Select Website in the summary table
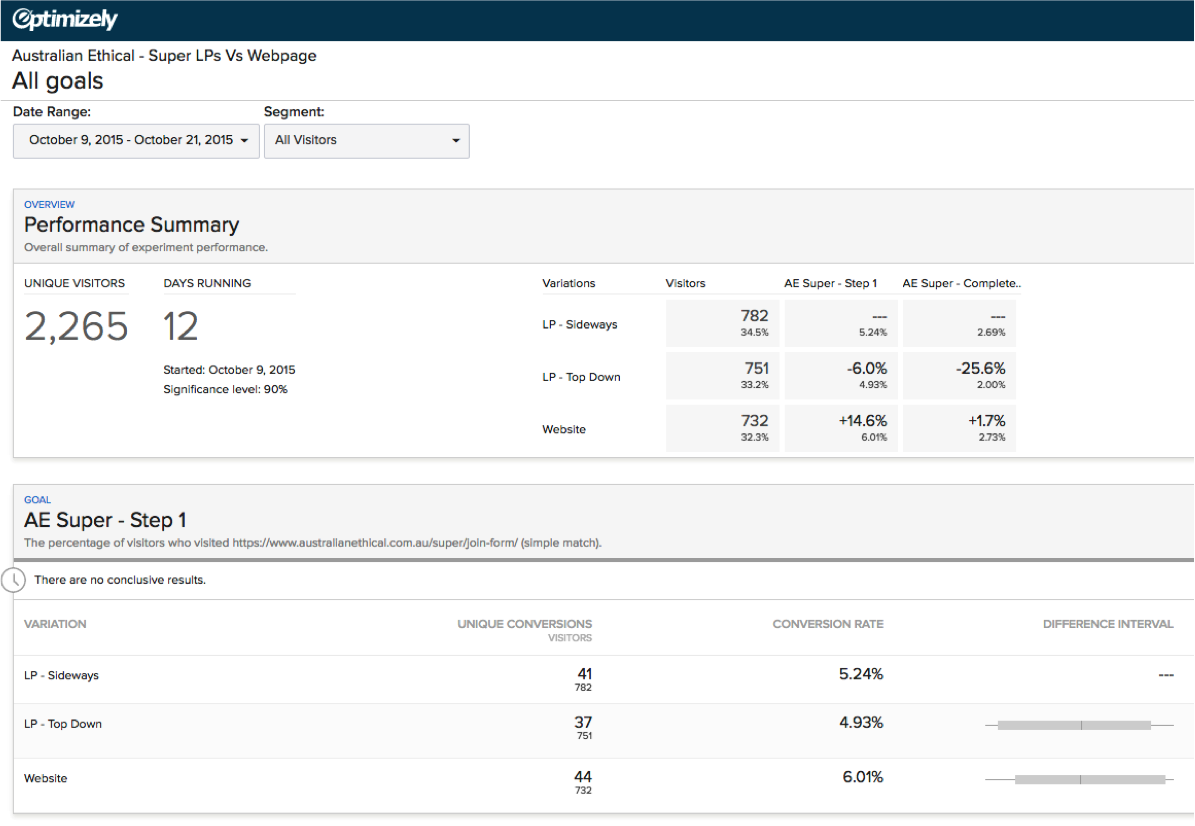This screenshot has width=1195, height=826. [564, 429]
